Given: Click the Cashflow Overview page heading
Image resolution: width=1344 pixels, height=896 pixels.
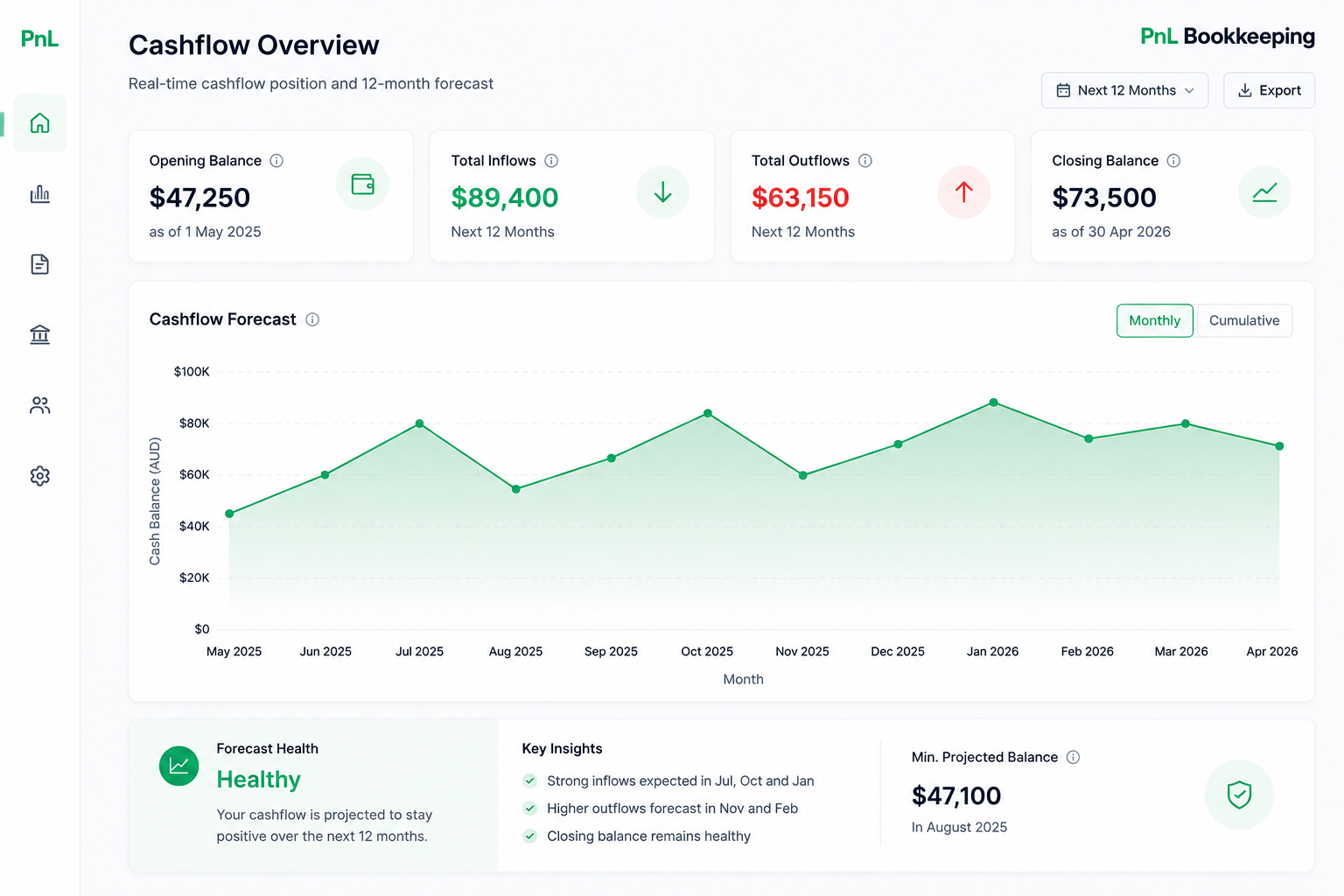Looking at the screenshot, I should 254,45.
